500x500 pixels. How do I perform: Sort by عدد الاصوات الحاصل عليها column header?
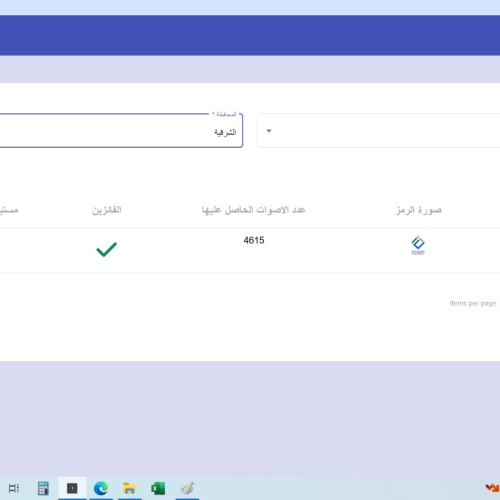click(253, 210)
